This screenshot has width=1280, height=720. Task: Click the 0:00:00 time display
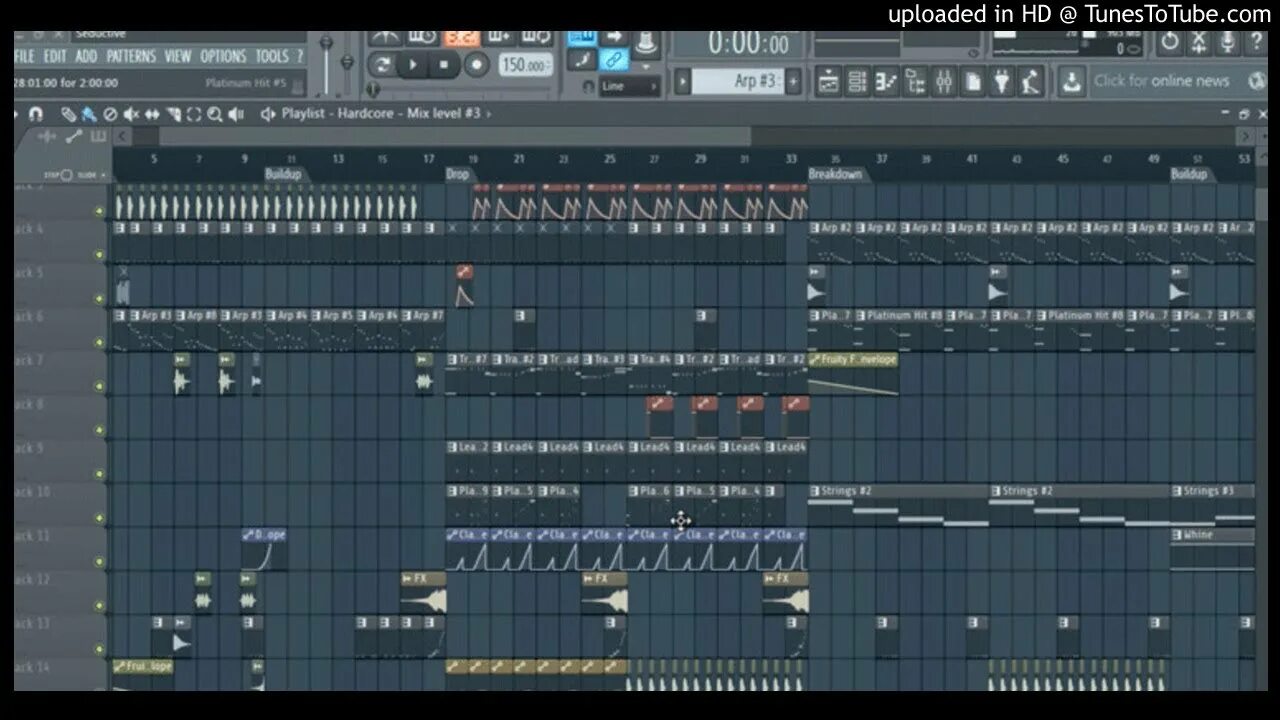click(748, 43)
